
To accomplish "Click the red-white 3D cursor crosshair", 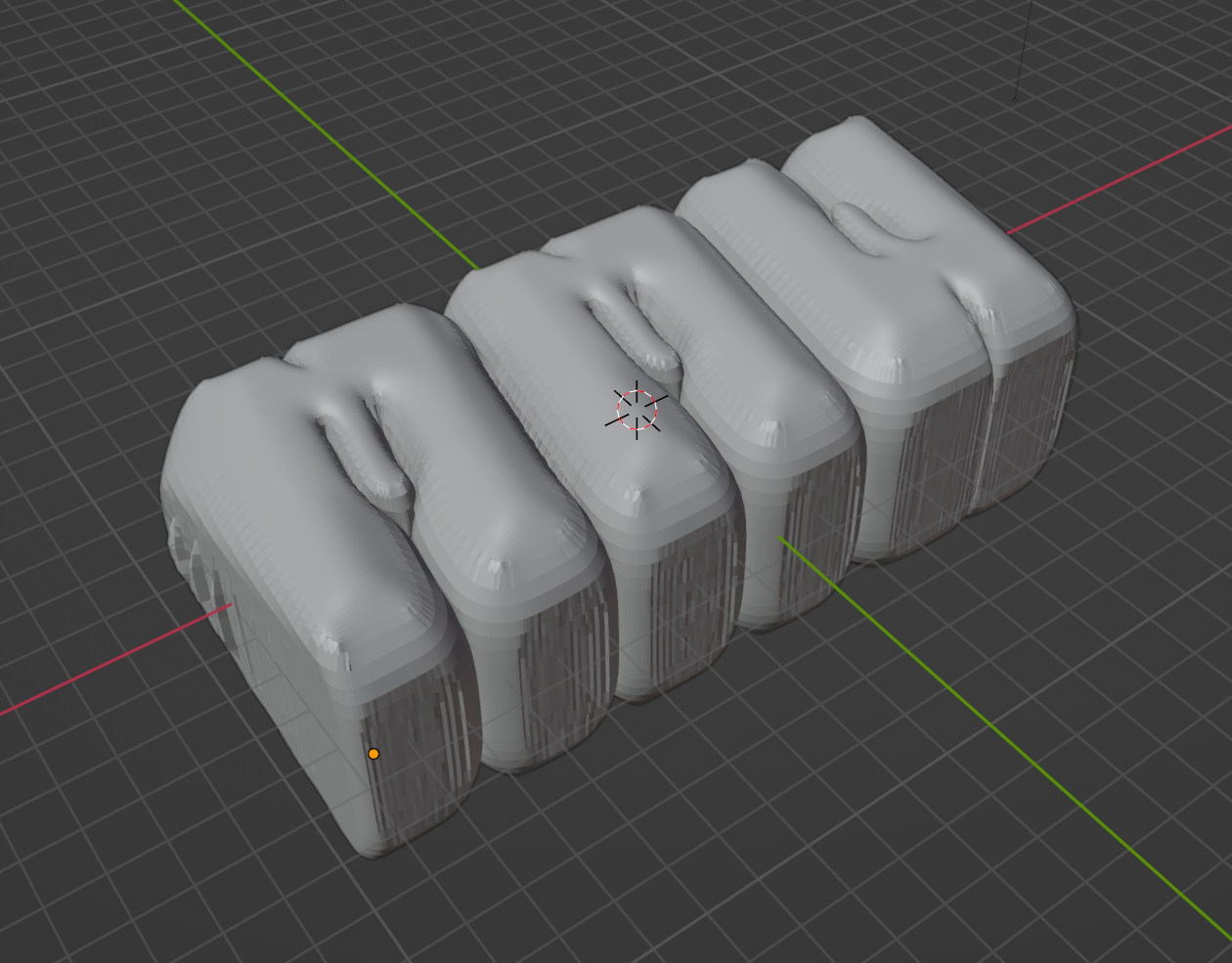I will [637, 410].
